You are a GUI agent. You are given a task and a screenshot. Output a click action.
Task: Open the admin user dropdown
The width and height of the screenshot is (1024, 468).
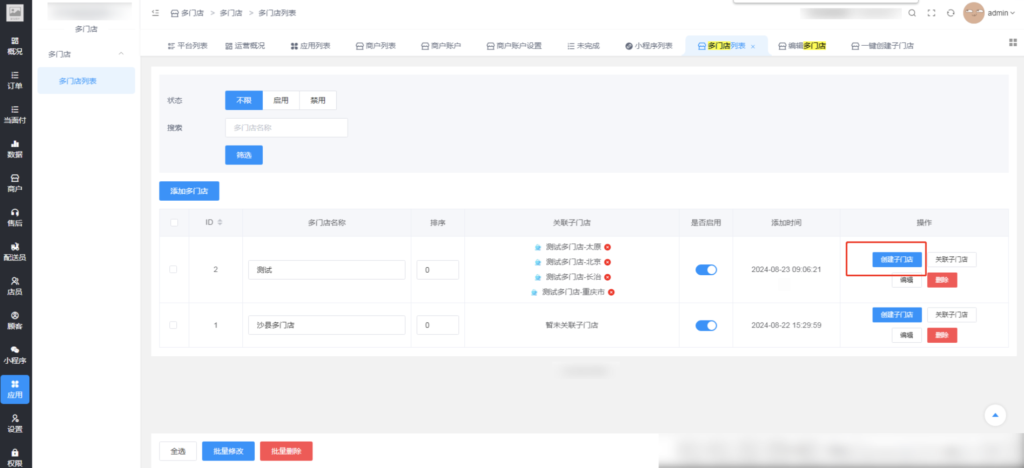pos(1002,13)
